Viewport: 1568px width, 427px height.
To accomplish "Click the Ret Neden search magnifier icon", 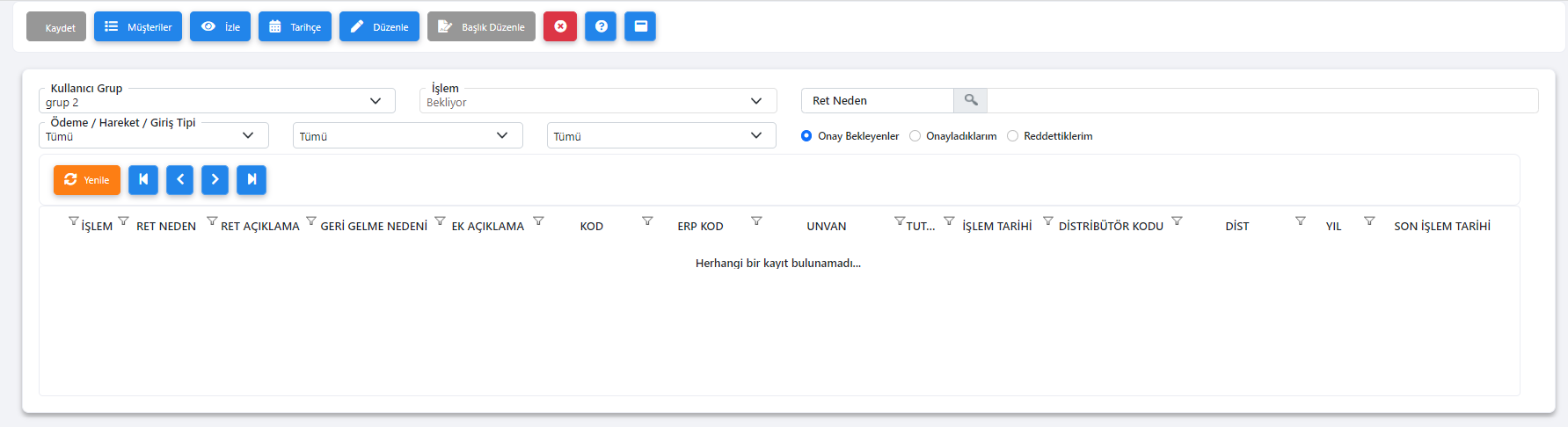I will pos(971,100).
